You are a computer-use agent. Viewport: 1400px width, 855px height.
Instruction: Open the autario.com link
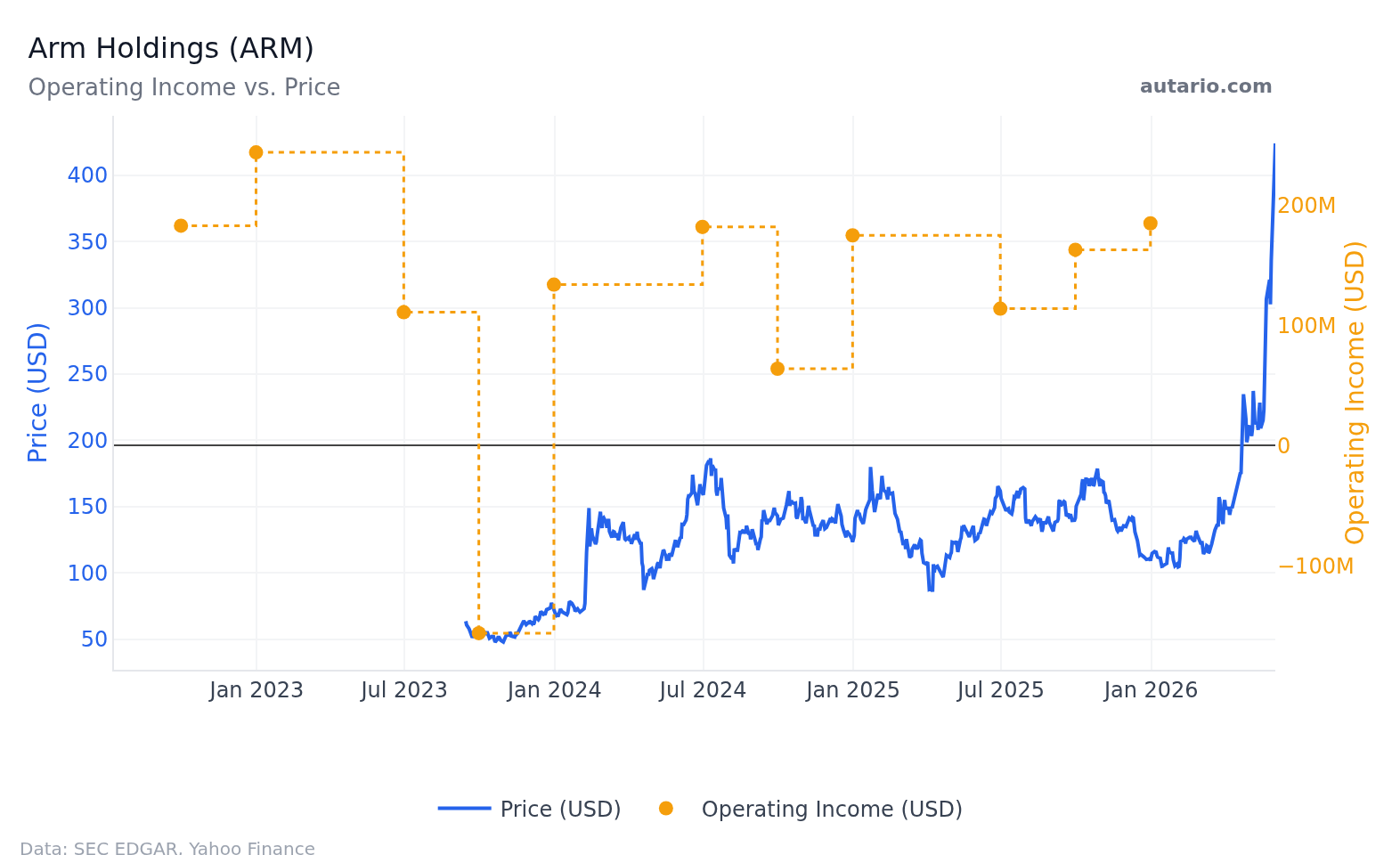tap(1206, 86)
